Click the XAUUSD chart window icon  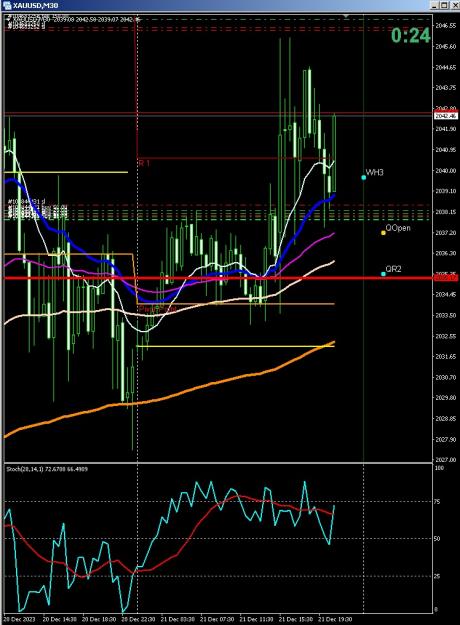[8, 6]
